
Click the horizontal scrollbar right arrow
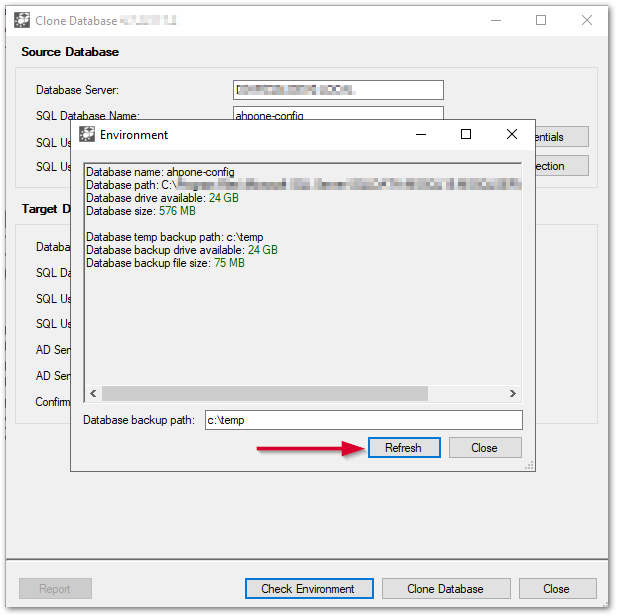[x=513, y=393]
